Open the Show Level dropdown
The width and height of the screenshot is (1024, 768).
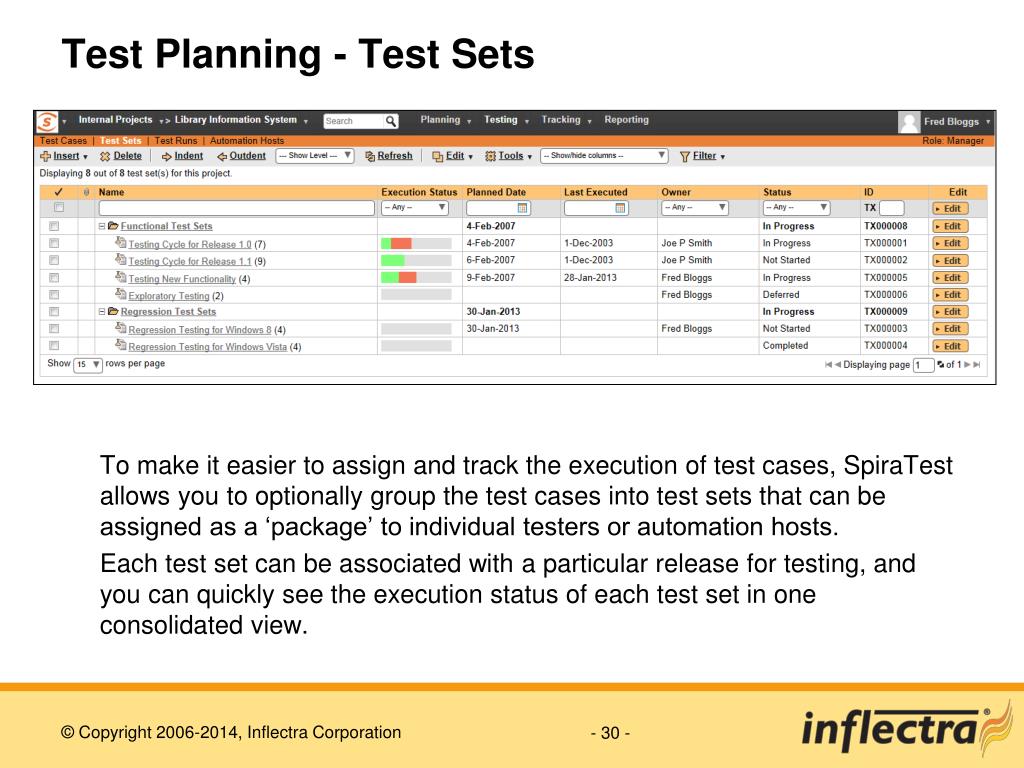(315, 155)
